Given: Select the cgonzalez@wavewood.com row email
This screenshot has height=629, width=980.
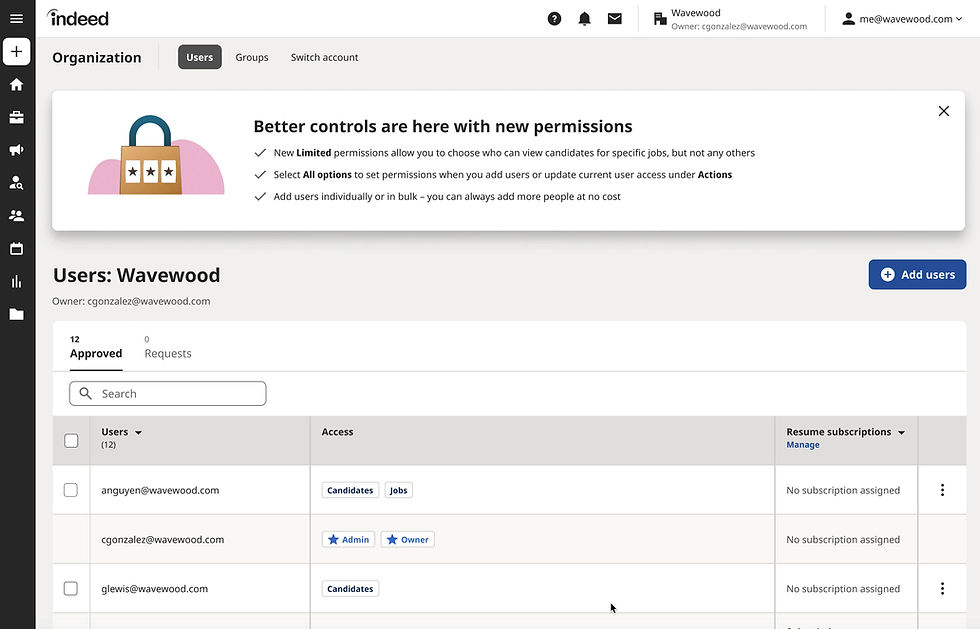Looking at the screenshot, I should click(x=162, y=540).
